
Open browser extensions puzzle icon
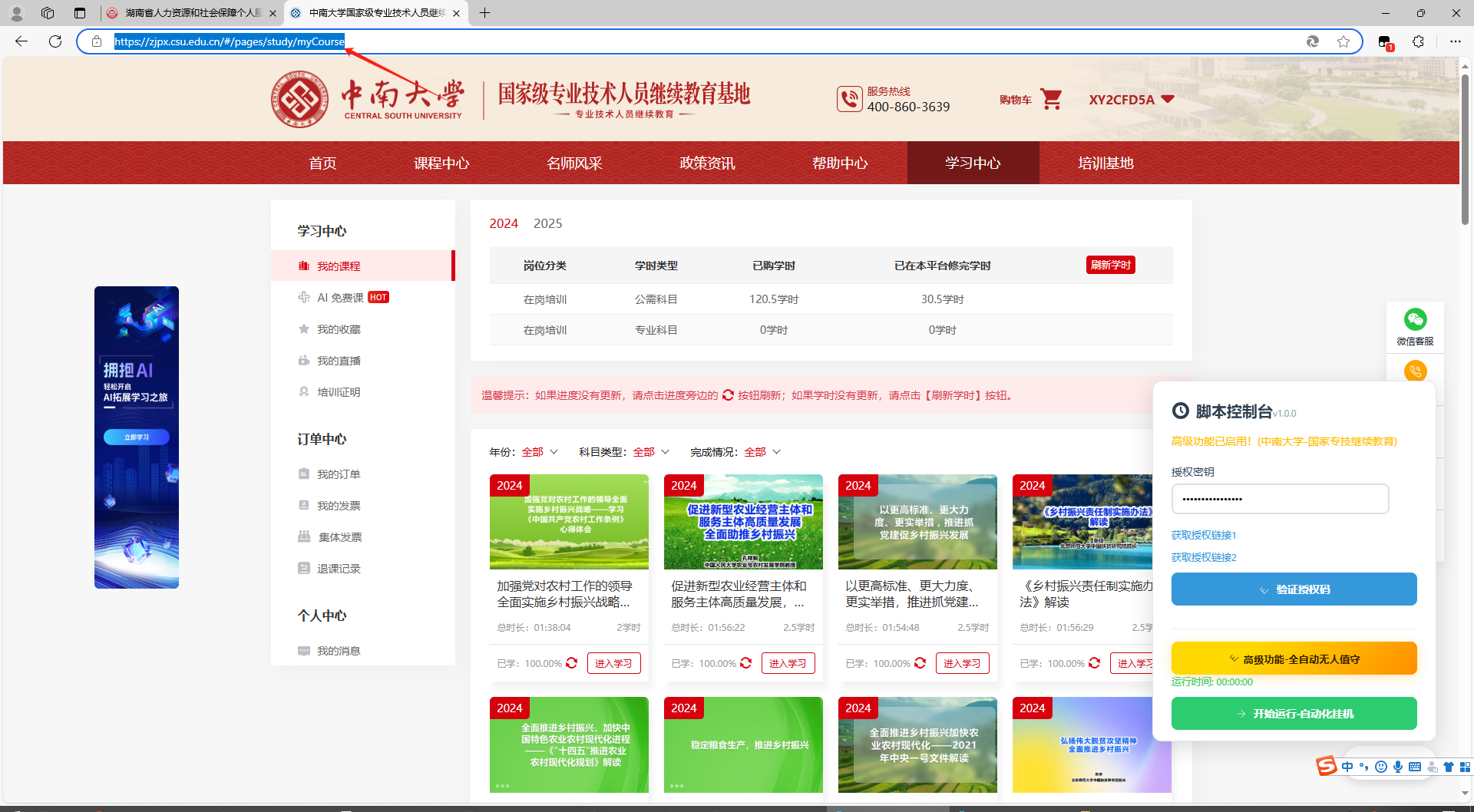[x=1418, y=41]
